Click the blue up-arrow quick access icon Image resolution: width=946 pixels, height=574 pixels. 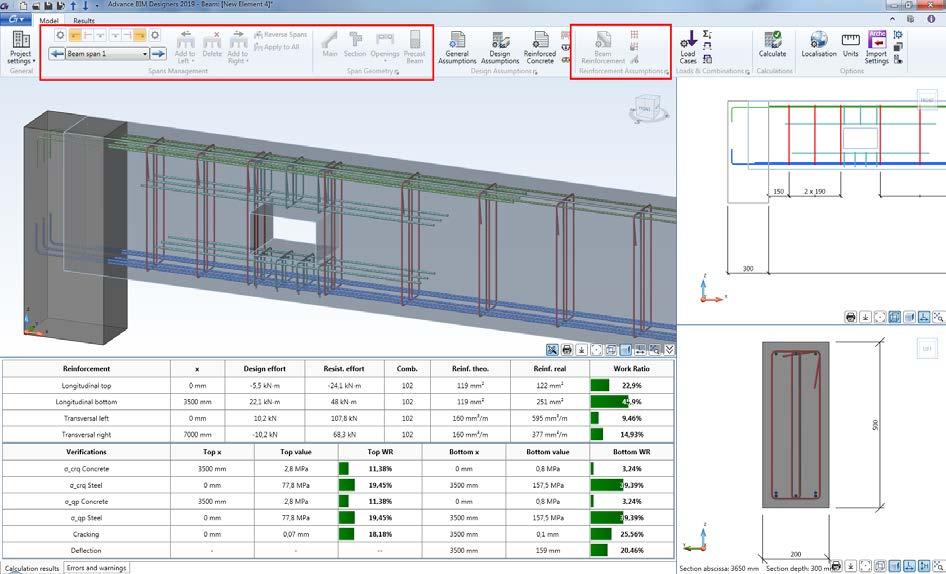74,5
